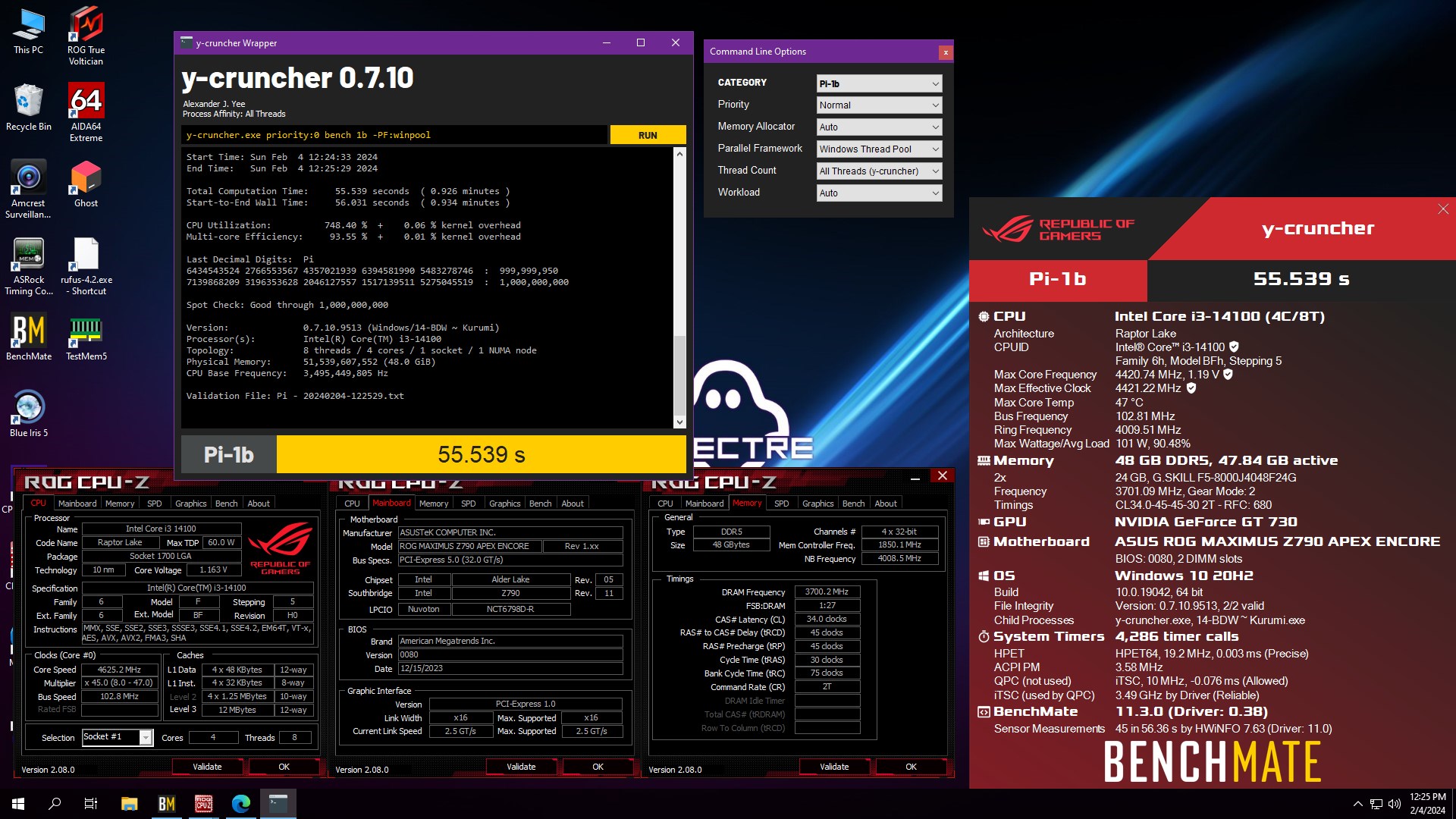Open the Bench tab in first CPU-Z
Viewport: 1456px width, 819px height.
[226, 504]
